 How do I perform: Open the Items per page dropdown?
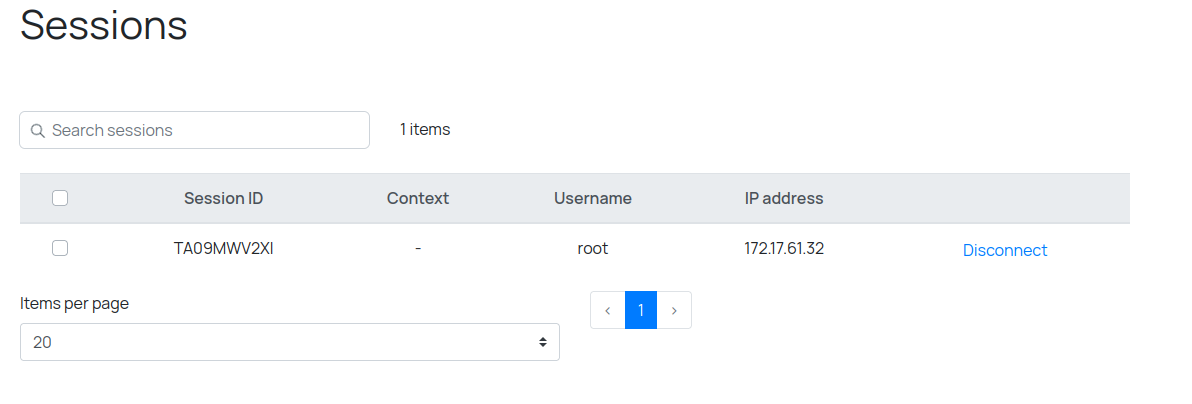tap(289, 342)
